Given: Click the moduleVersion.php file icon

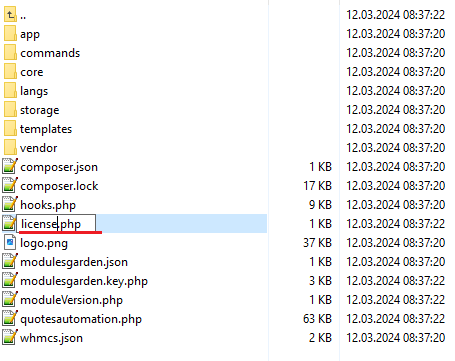Looking at the screenshot, I should pos(10,299).
